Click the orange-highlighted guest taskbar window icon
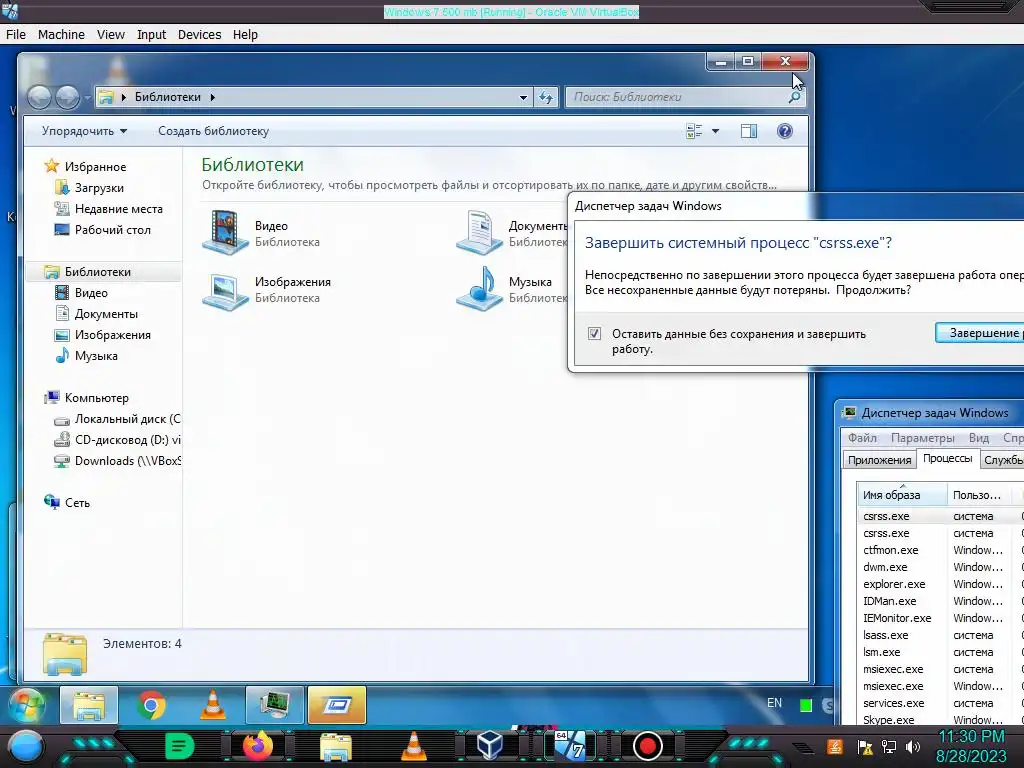This screenshot has width=1024, height=768. point(337,705)
